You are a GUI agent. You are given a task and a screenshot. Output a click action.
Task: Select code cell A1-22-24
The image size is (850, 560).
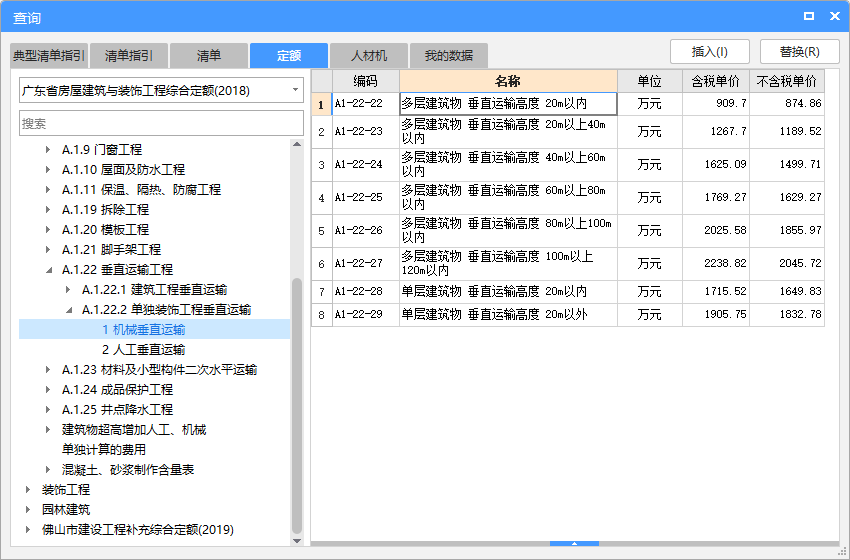click(365, 165)
